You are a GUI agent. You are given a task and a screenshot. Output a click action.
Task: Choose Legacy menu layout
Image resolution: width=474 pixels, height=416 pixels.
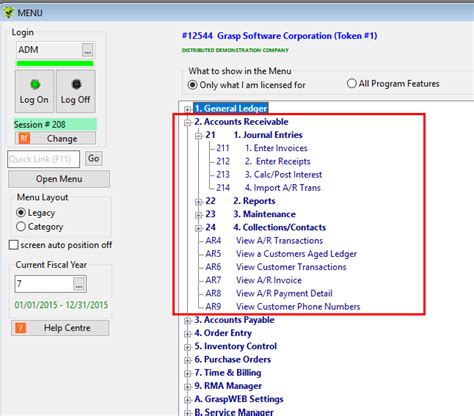click(21, 212)
